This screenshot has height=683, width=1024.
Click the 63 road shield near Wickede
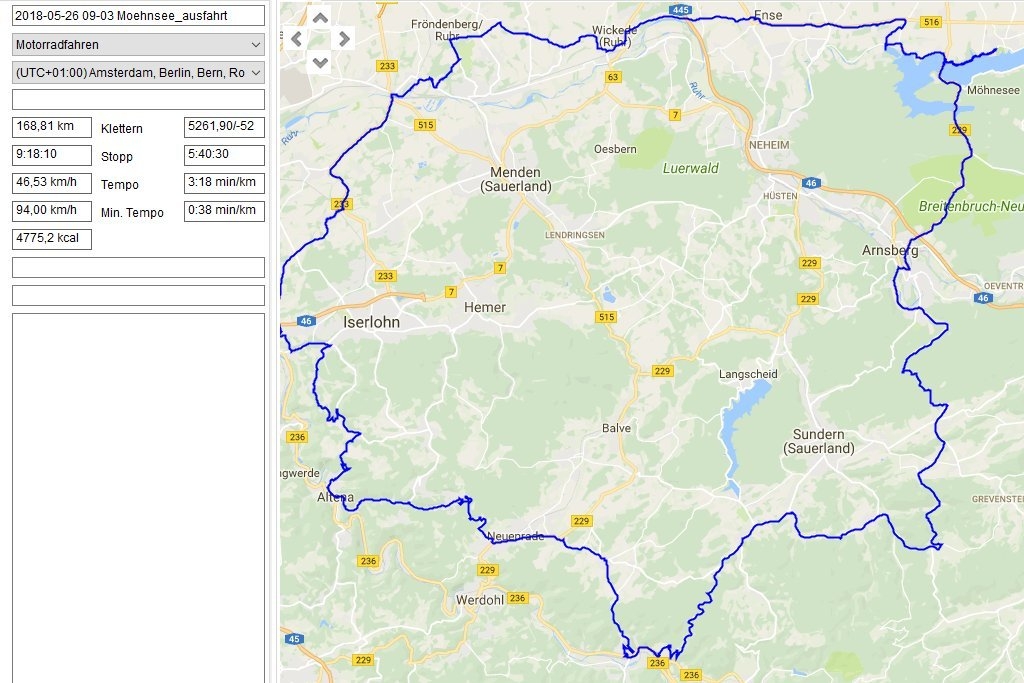coord(613,77)
